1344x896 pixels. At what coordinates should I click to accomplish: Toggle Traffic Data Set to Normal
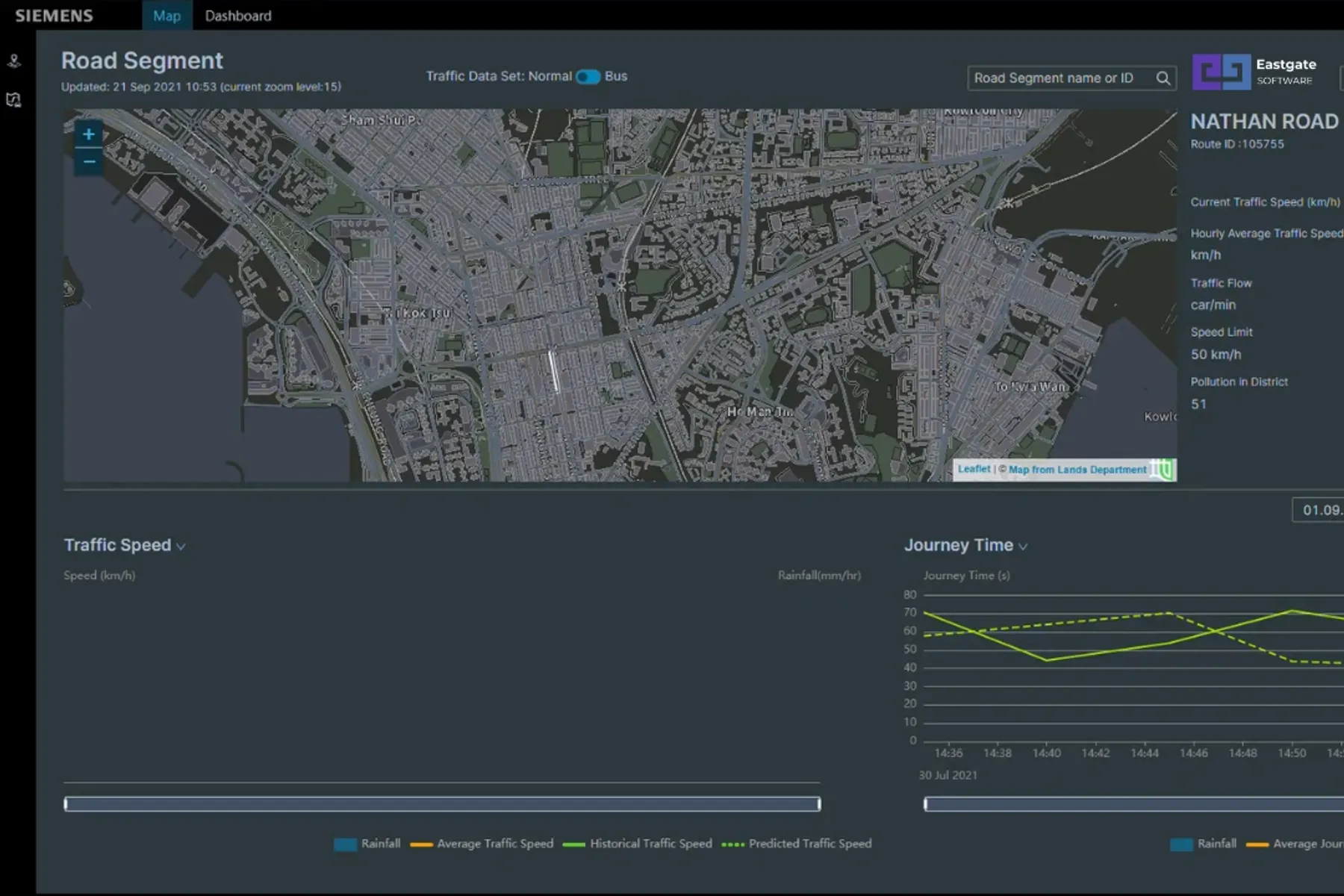pos(582,76)
